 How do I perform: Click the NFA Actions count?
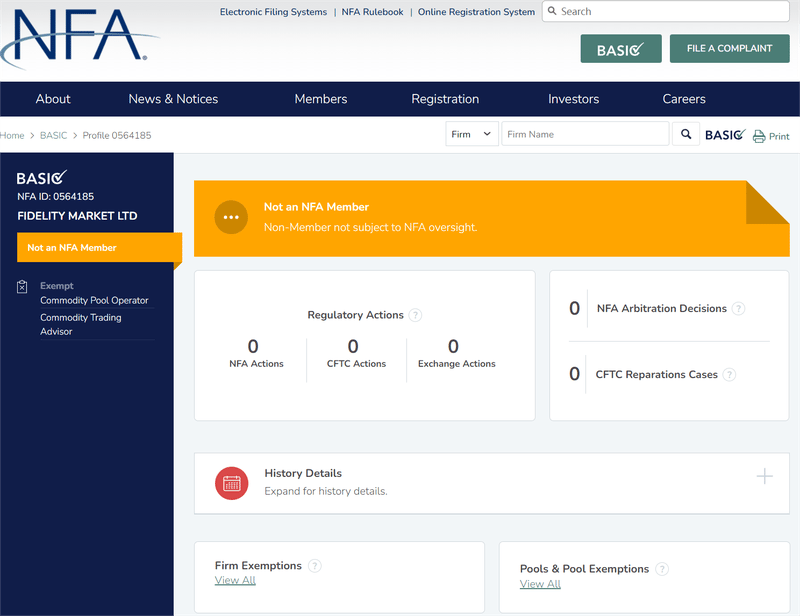point(253,347)
